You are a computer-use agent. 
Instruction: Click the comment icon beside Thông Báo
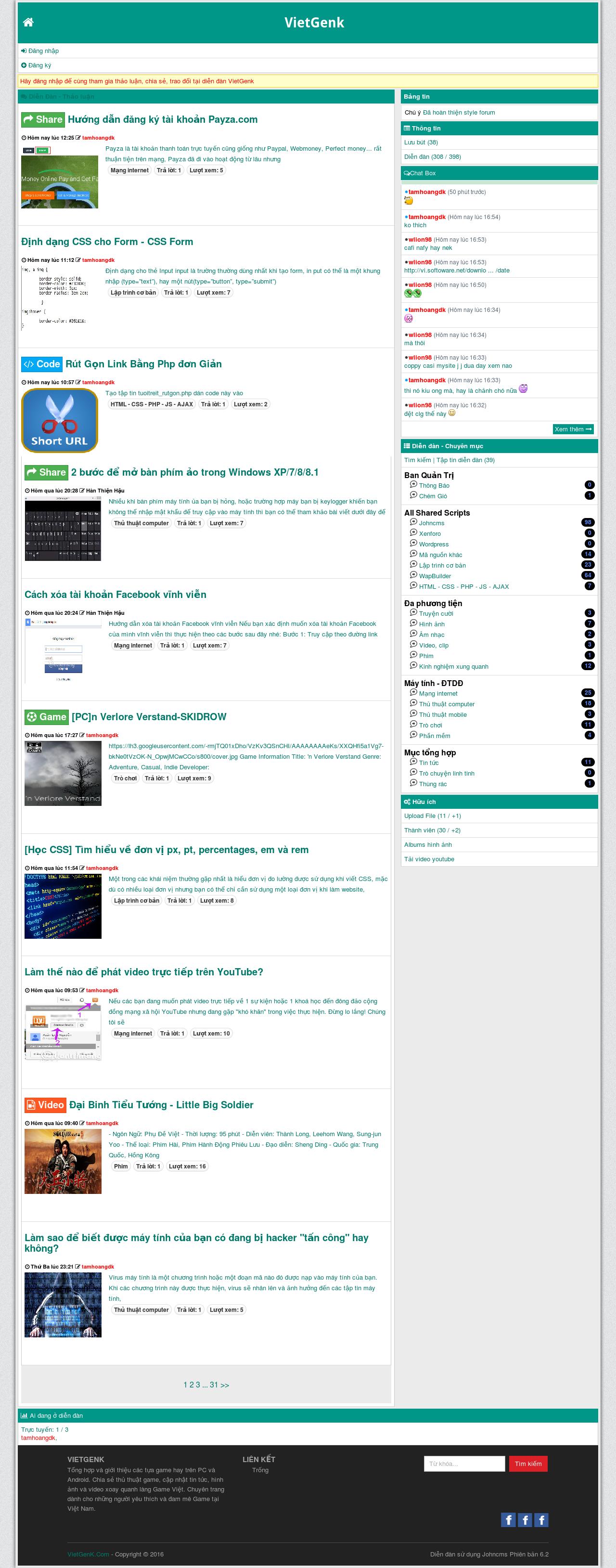click(x=413, y=484)
